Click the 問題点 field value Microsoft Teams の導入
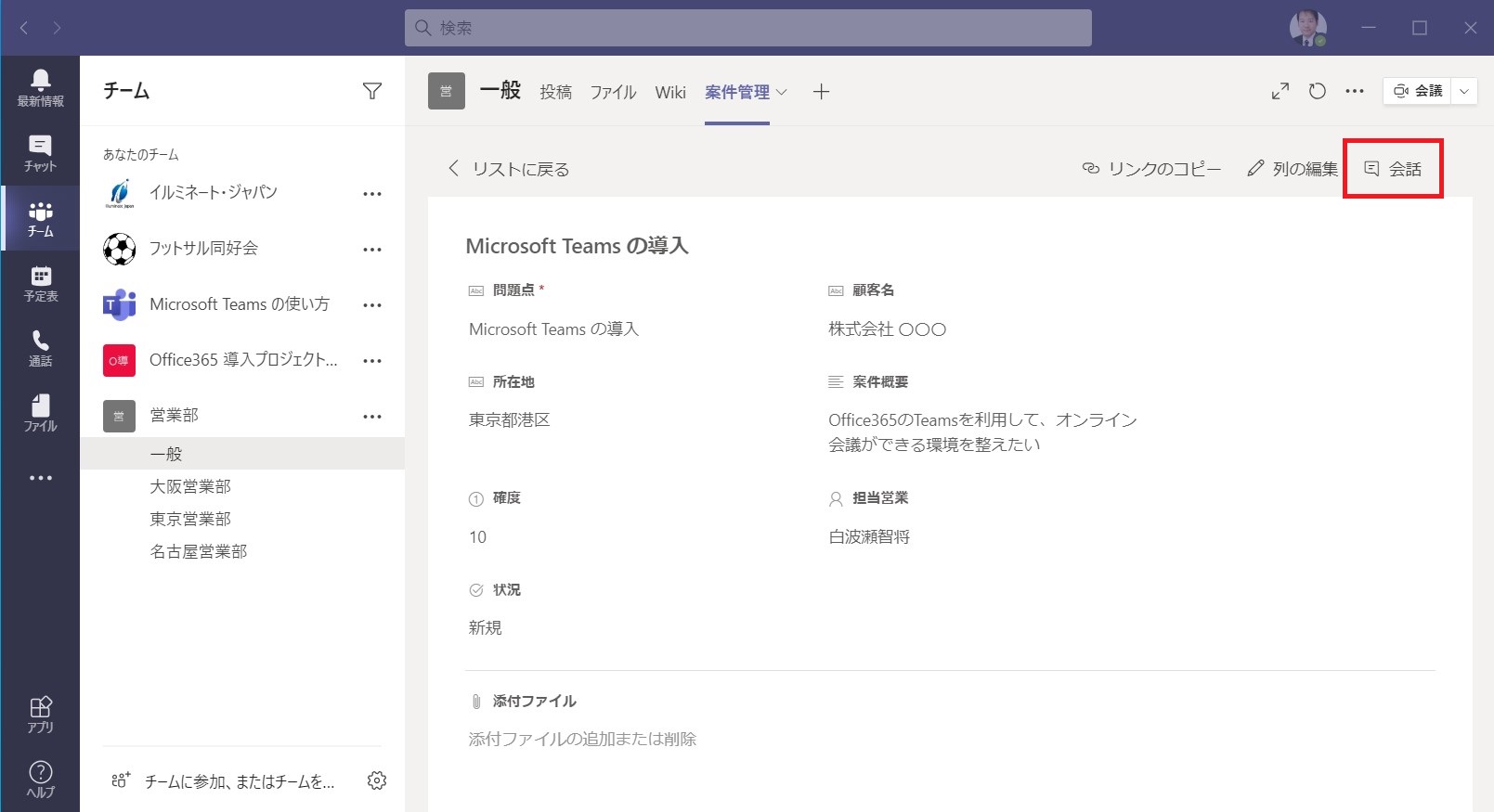This screenshot has height=812, width=1494. tap(553, 329)
